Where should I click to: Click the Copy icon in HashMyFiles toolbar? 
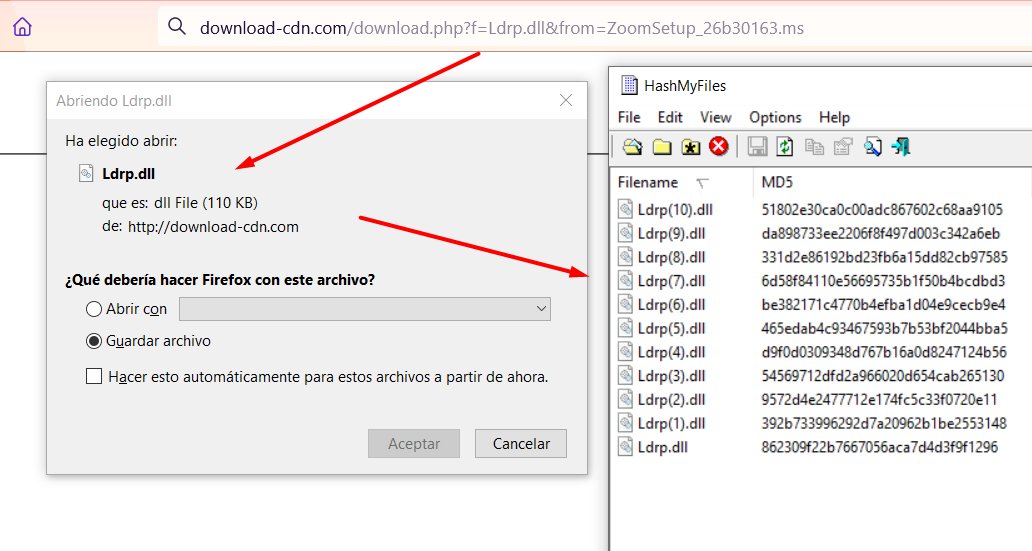click(x=814, y=147)
